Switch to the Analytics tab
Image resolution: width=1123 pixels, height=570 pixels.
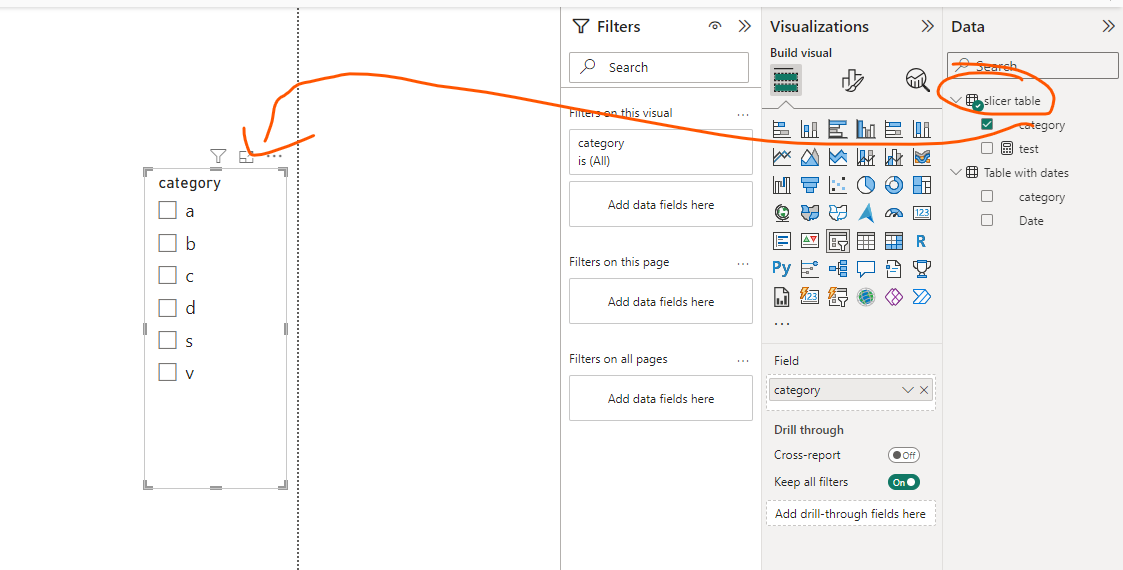coord(917,79)
